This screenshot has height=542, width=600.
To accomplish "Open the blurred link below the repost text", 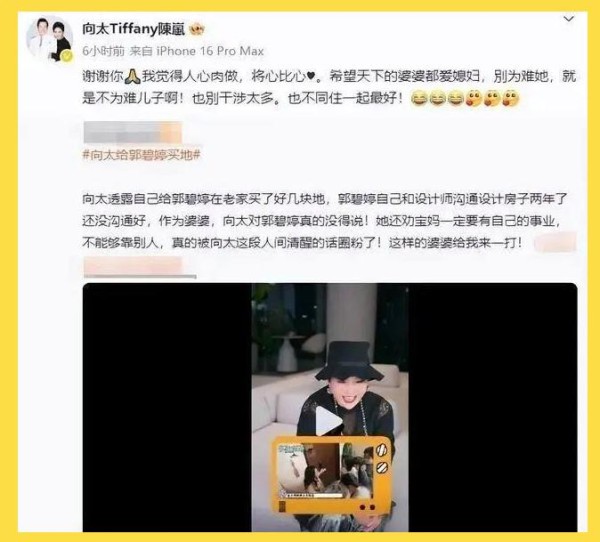I will 132,266.
